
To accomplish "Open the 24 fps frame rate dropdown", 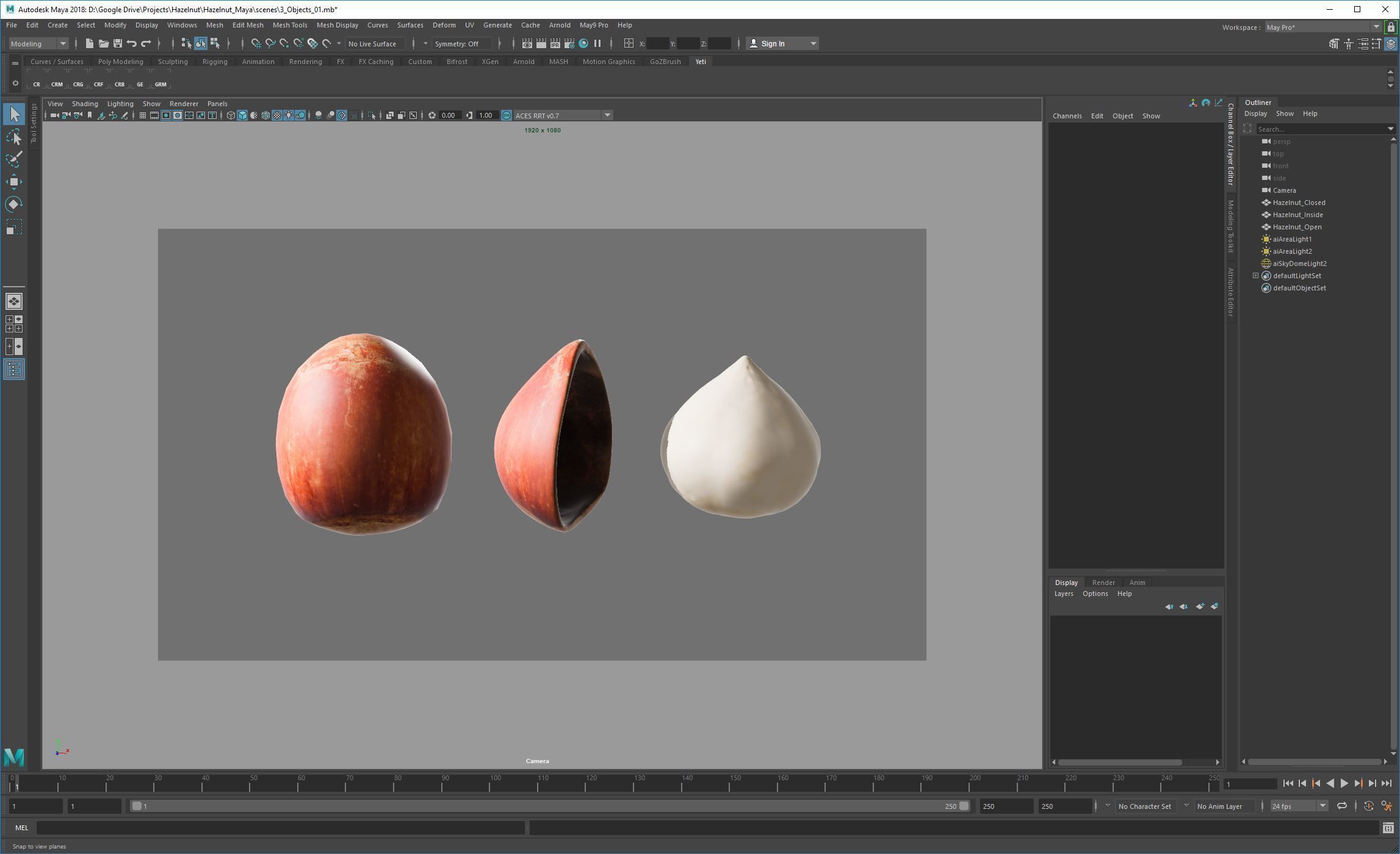I will pyautogui.click(x=1298, y=806).
